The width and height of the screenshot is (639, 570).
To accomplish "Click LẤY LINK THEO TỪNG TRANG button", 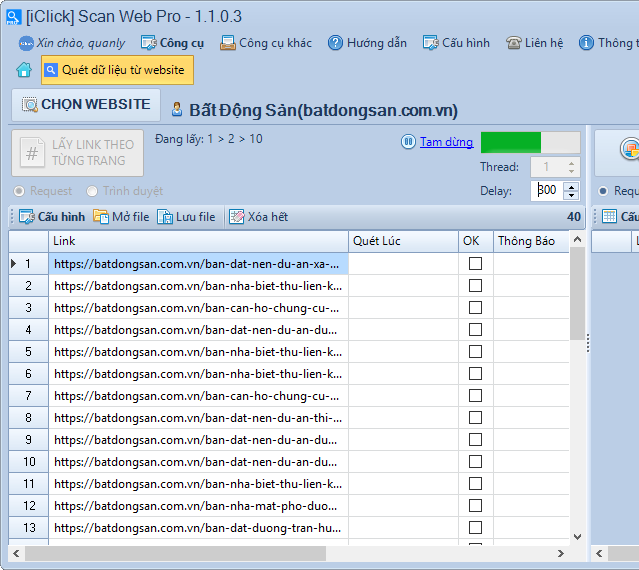I will 77,153.
